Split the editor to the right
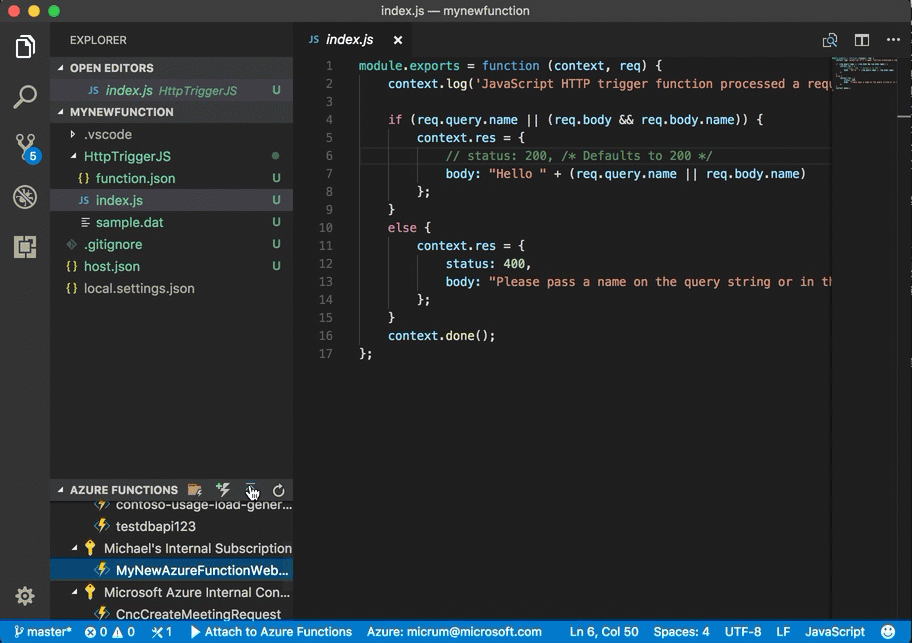The width and height of the screenshot is (912, 643). pyautogui.click(x=861, y=40)
